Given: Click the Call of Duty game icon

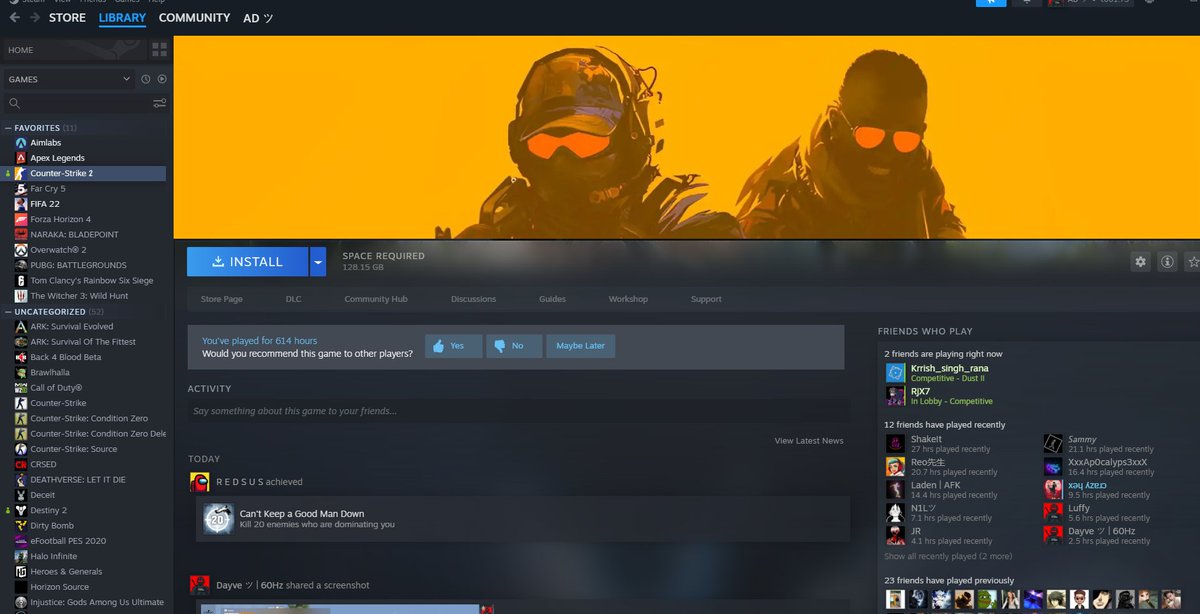Looking at the screenshot, I should tap(21, 388).
